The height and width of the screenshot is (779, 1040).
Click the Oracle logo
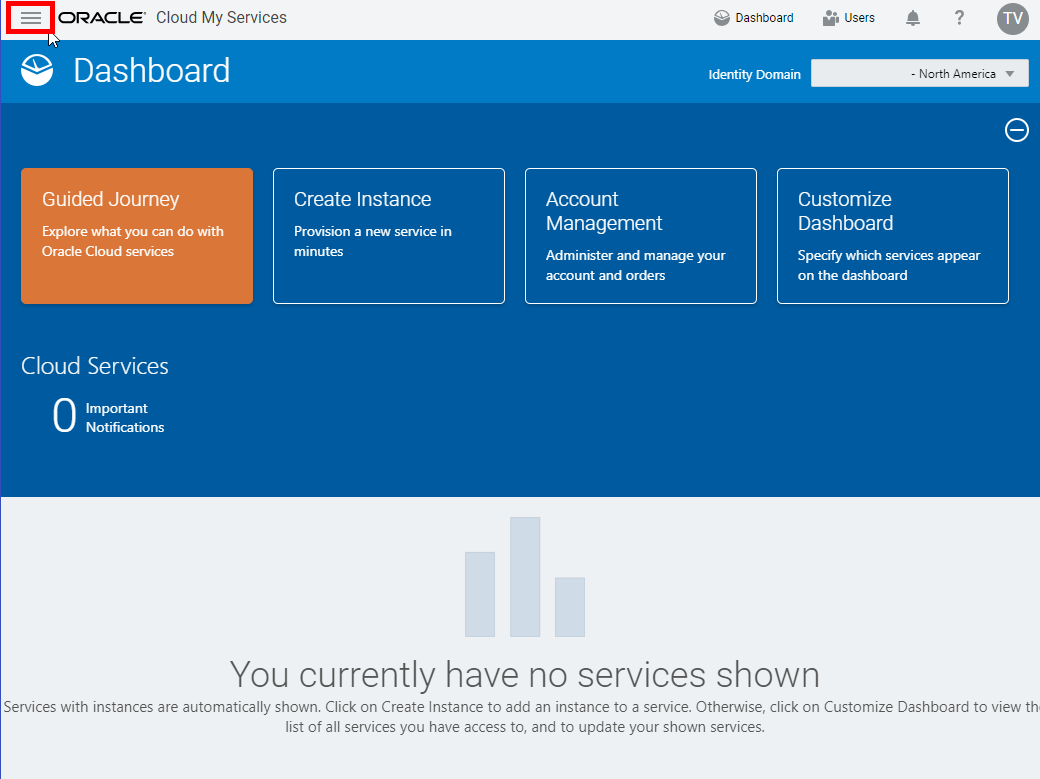point(99,17)
